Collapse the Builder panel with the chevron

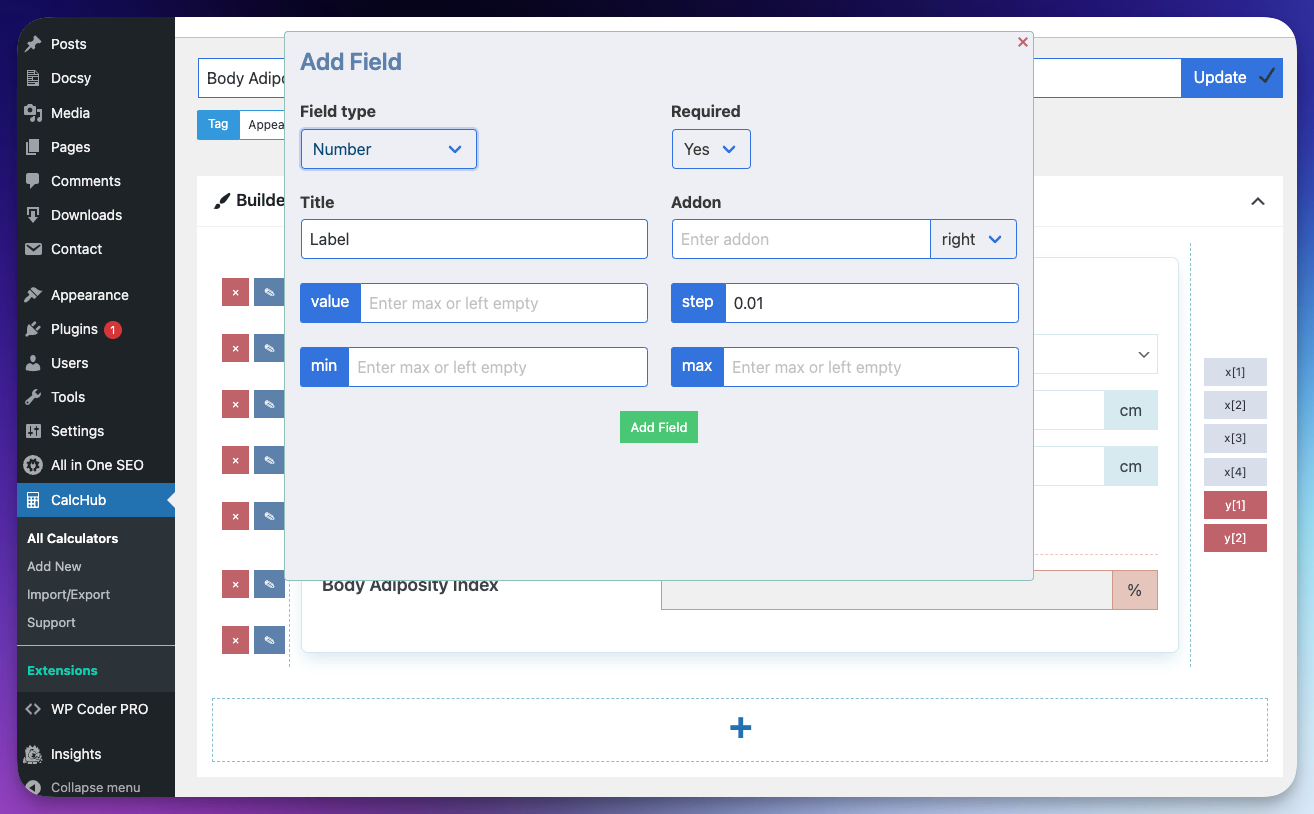click(x=1257, y=201)
